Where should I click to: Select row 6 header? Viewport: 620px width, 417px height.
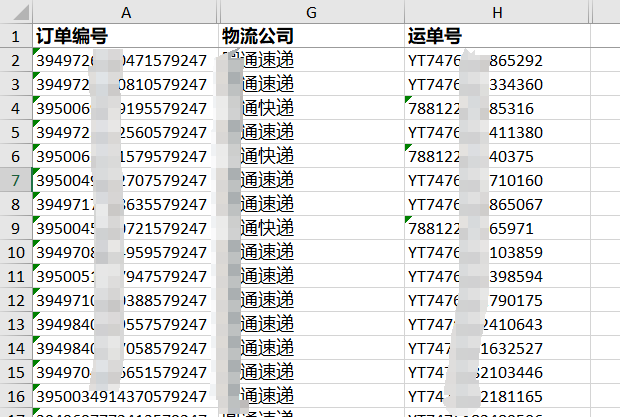click(16, 157)
